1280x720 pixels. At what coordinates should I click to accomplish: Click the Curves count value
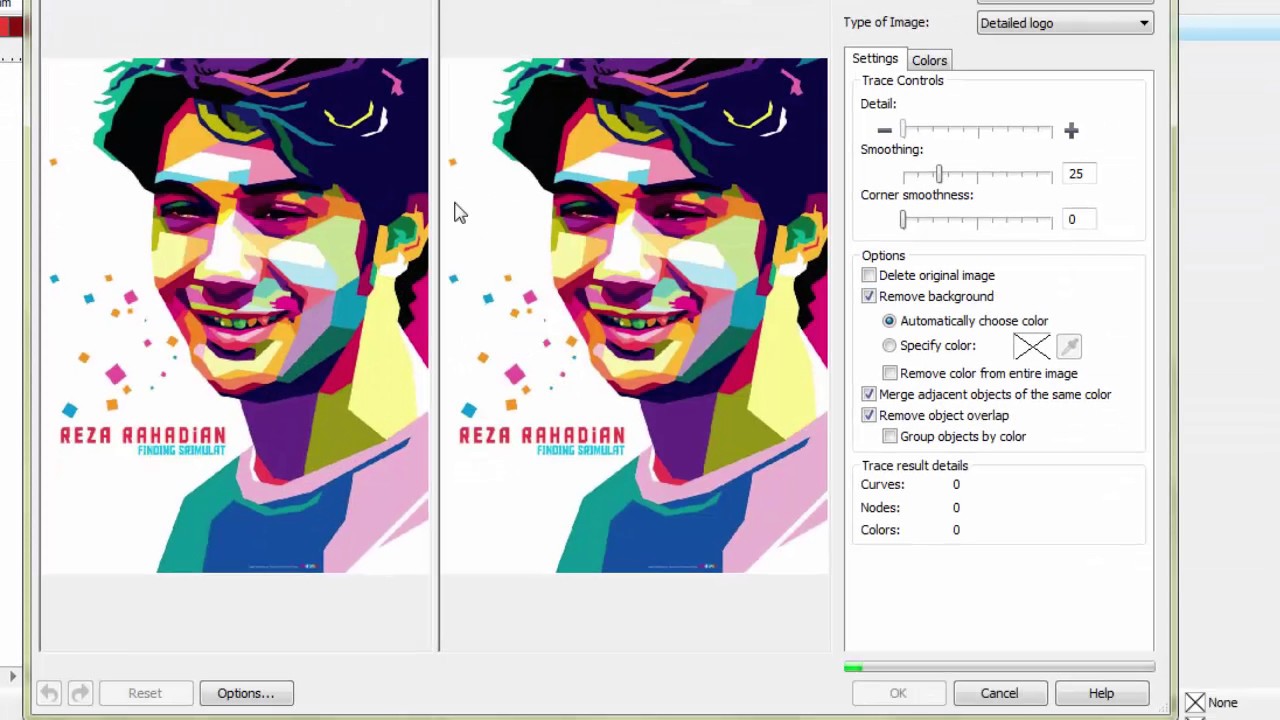[x=956, y=484]
